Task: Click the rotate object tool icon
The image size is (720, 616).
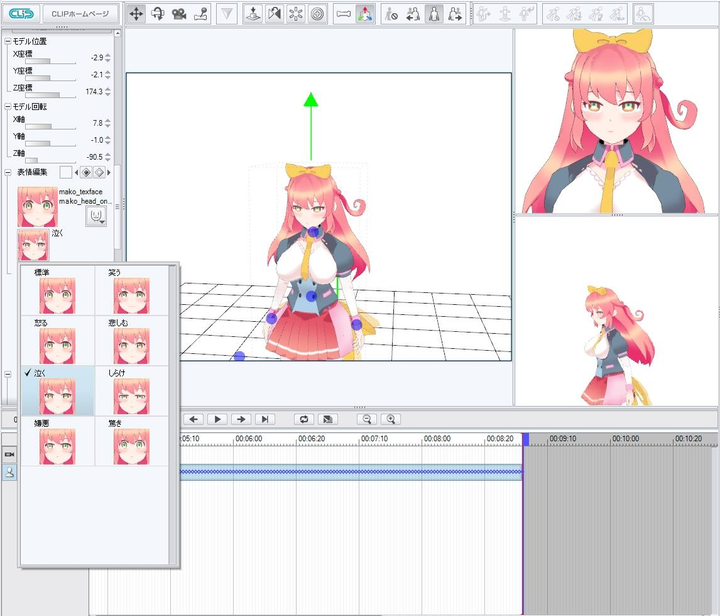Action: coord(157,14)
